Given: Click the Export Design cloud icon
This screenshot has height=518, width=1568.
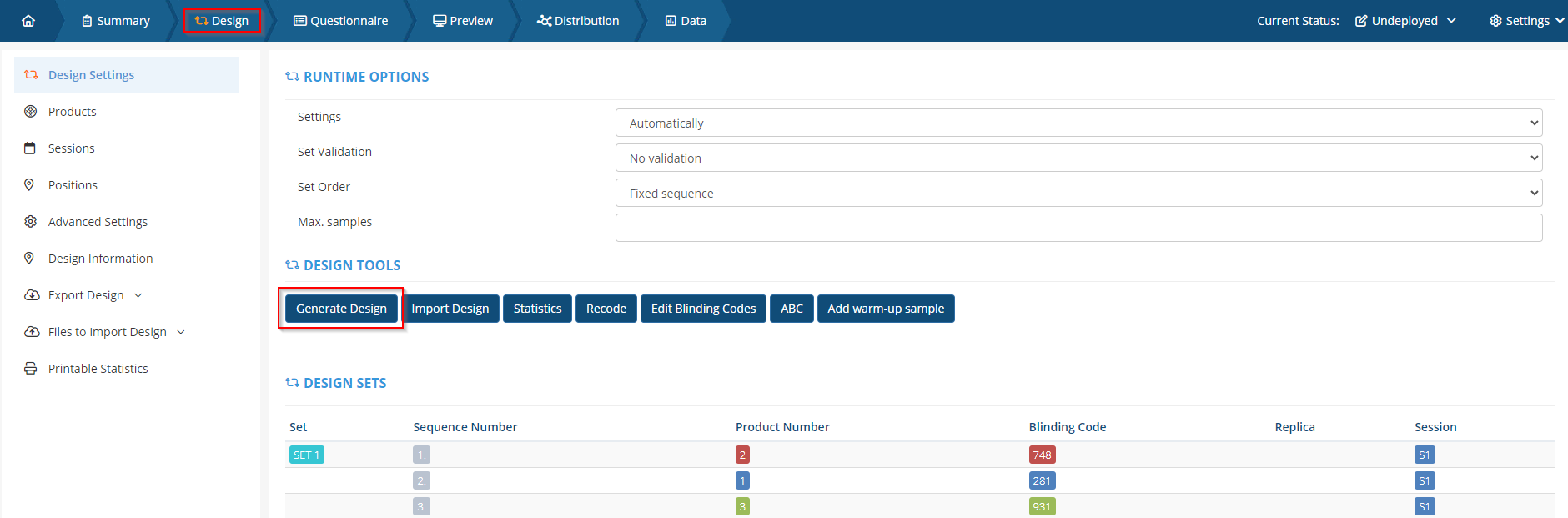Looking at the screenshot, I should click(32, 295).
